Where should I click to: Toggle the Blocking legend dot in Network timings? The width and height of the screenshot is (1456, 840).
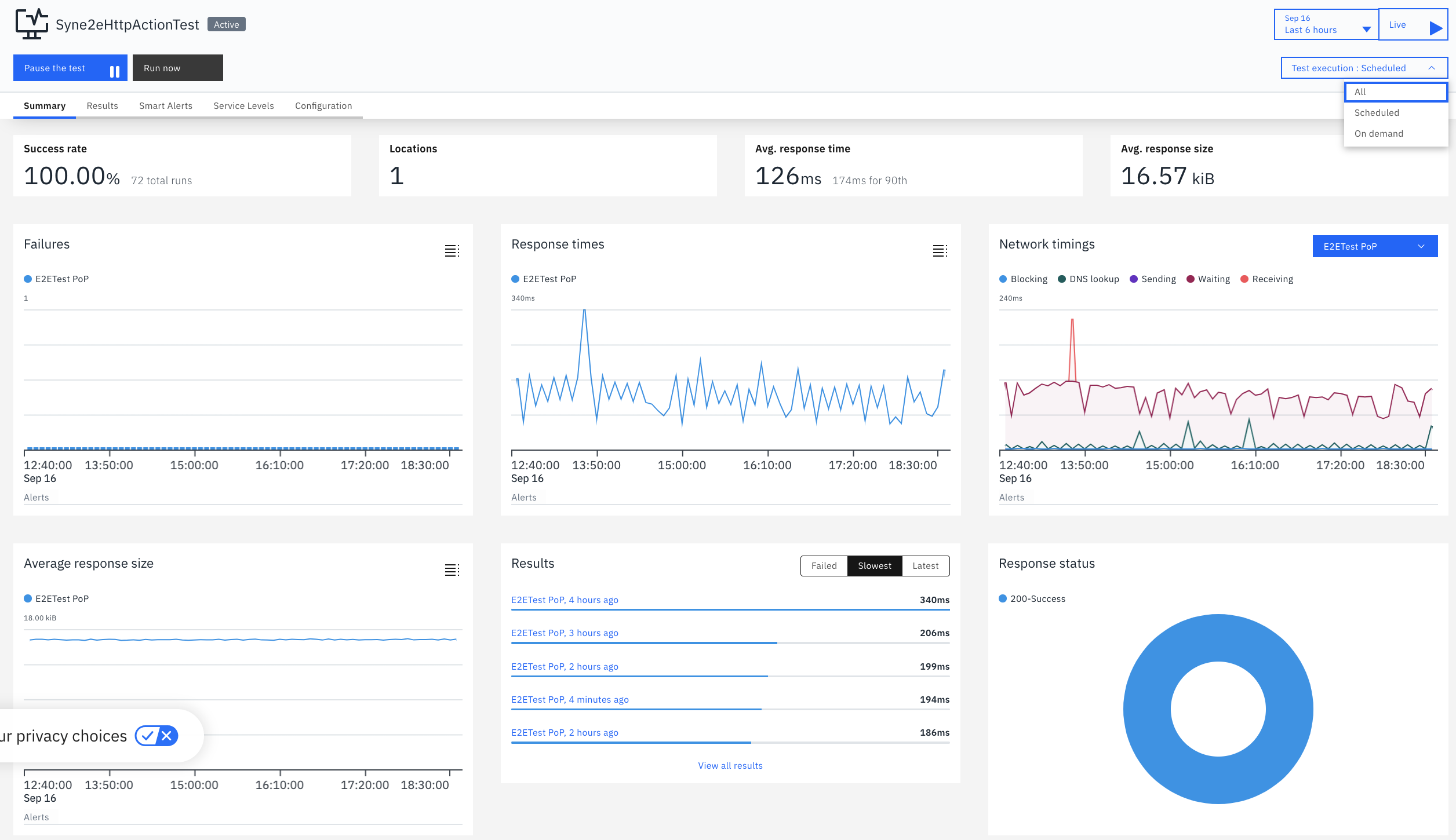click(1003, 279)
